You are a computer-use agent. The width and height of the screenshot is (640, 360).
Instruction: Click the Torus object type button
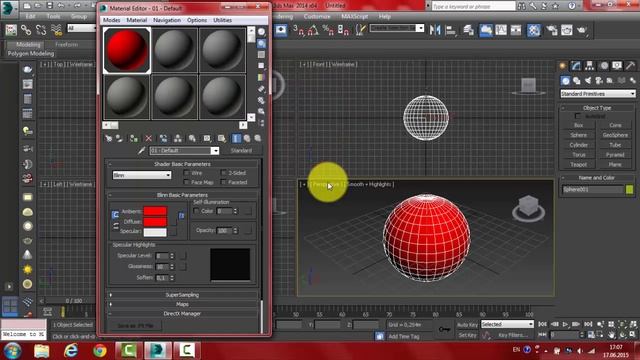[x=579, y=155]
